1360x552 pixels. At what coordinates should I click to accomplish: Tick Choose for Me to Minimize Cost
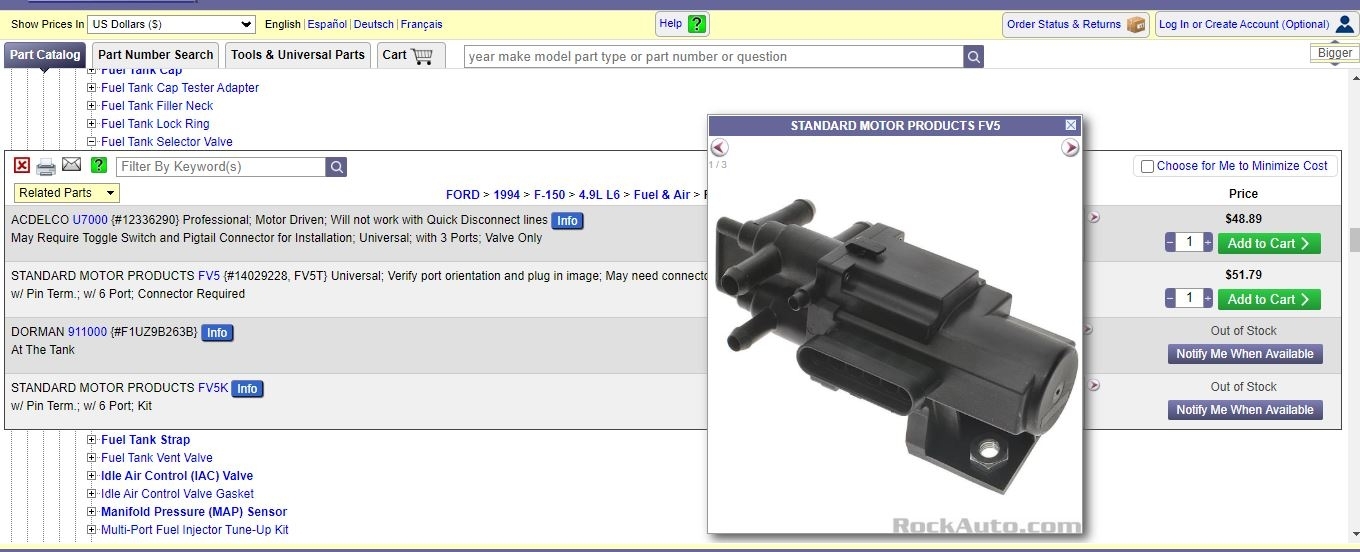click(x=1147, y=166)
